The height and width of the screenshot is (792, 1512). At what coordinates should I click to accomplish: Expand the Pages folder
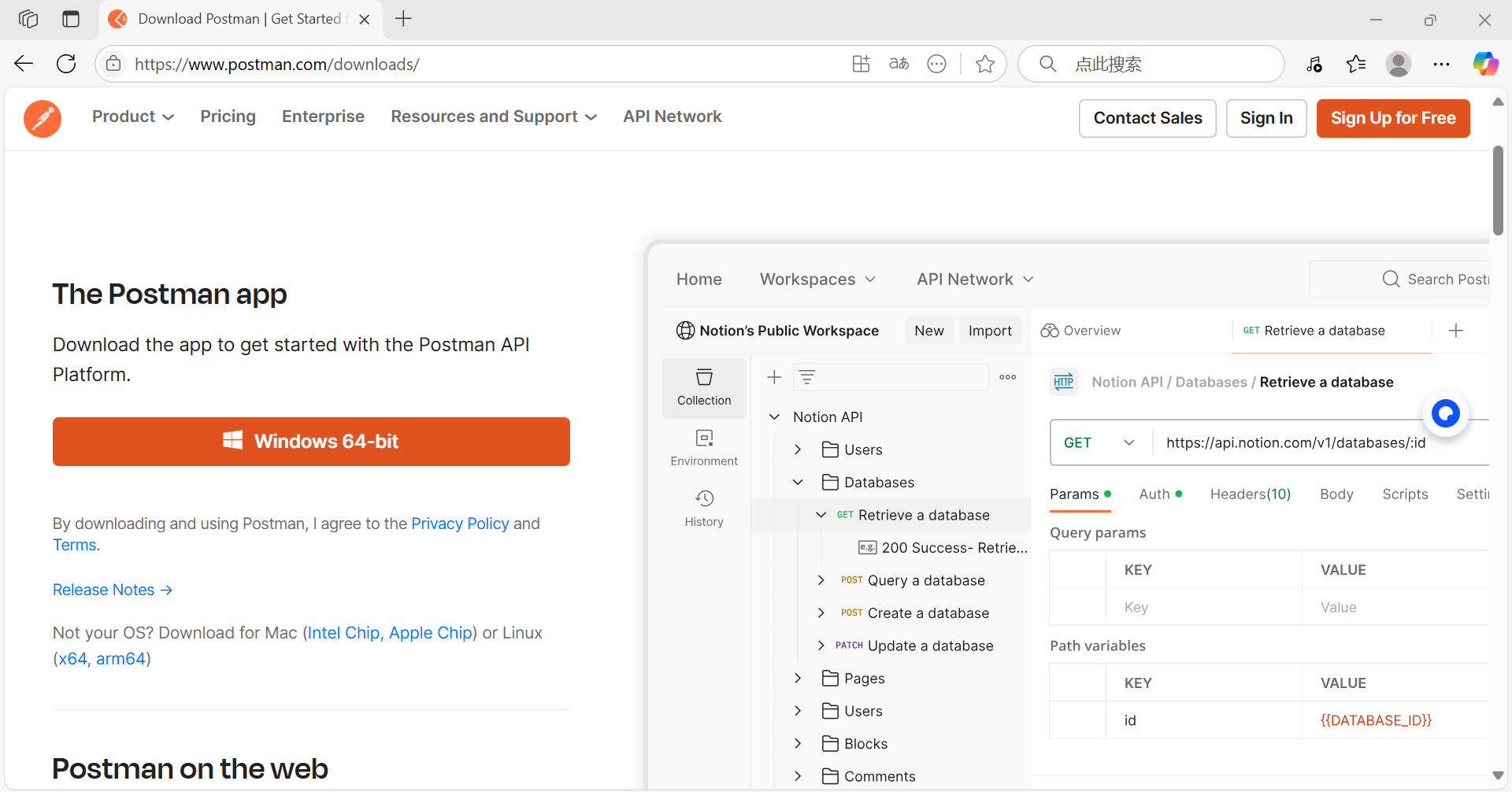(x=798, y=679)
